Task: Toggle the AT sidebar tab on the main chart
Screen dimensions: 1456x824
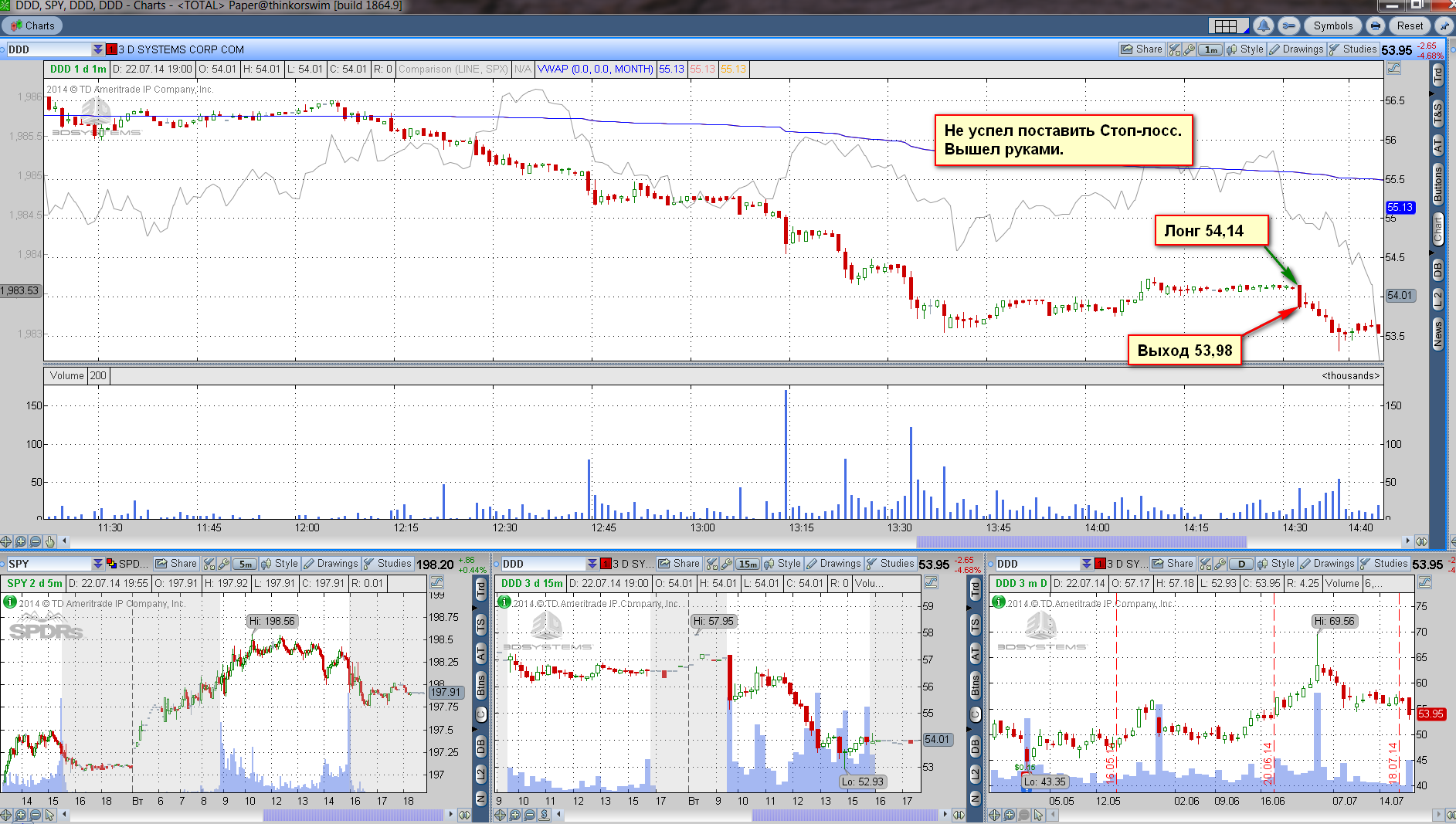Action: [x=1437, y=144]
